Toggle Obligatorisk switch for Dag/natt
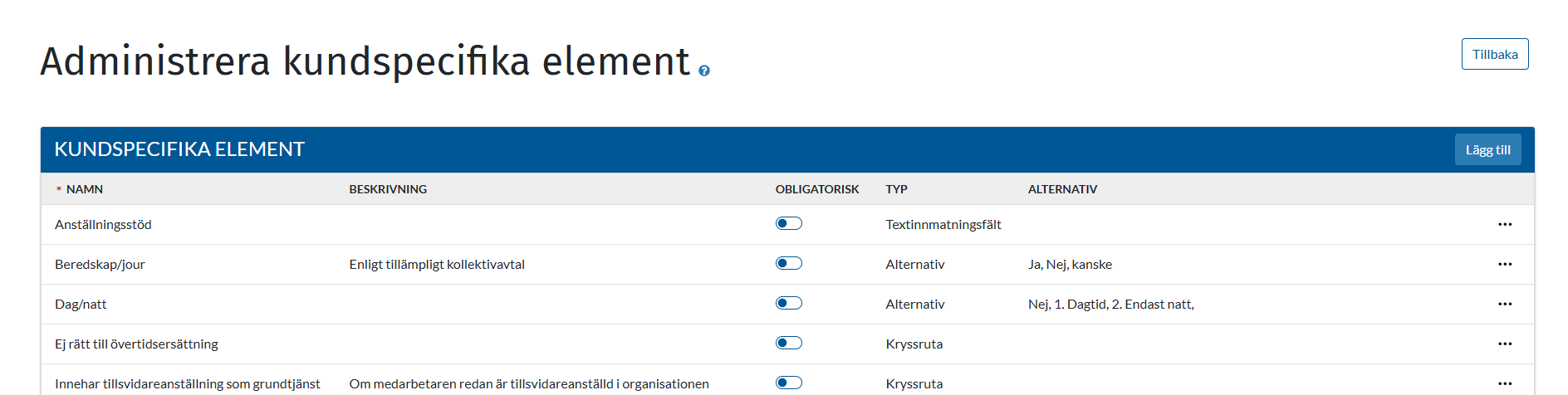Screen dimensions: 1568x395 pos(789,303)
